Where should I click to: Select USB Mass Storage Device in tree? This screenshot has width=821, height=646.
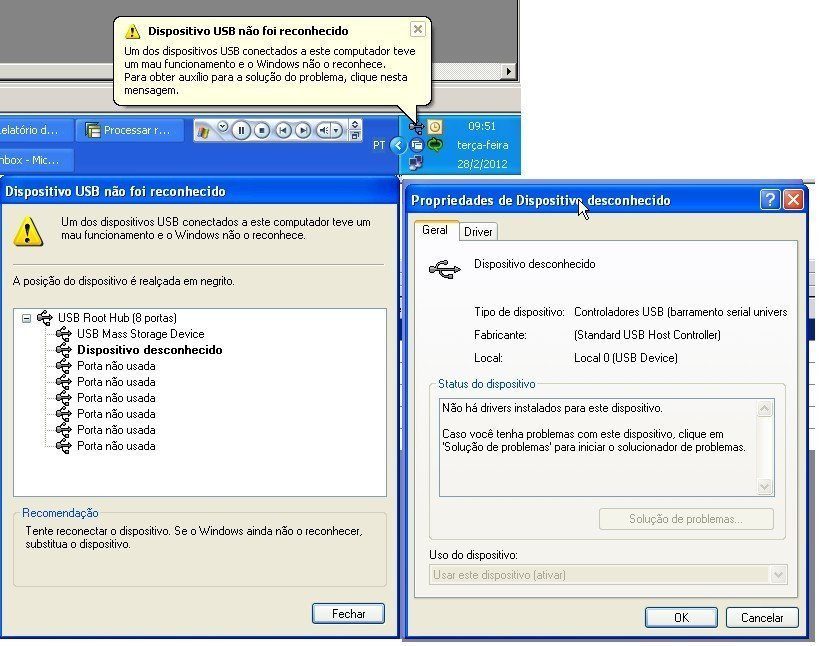pyautogui.click(x=140, y=334)
